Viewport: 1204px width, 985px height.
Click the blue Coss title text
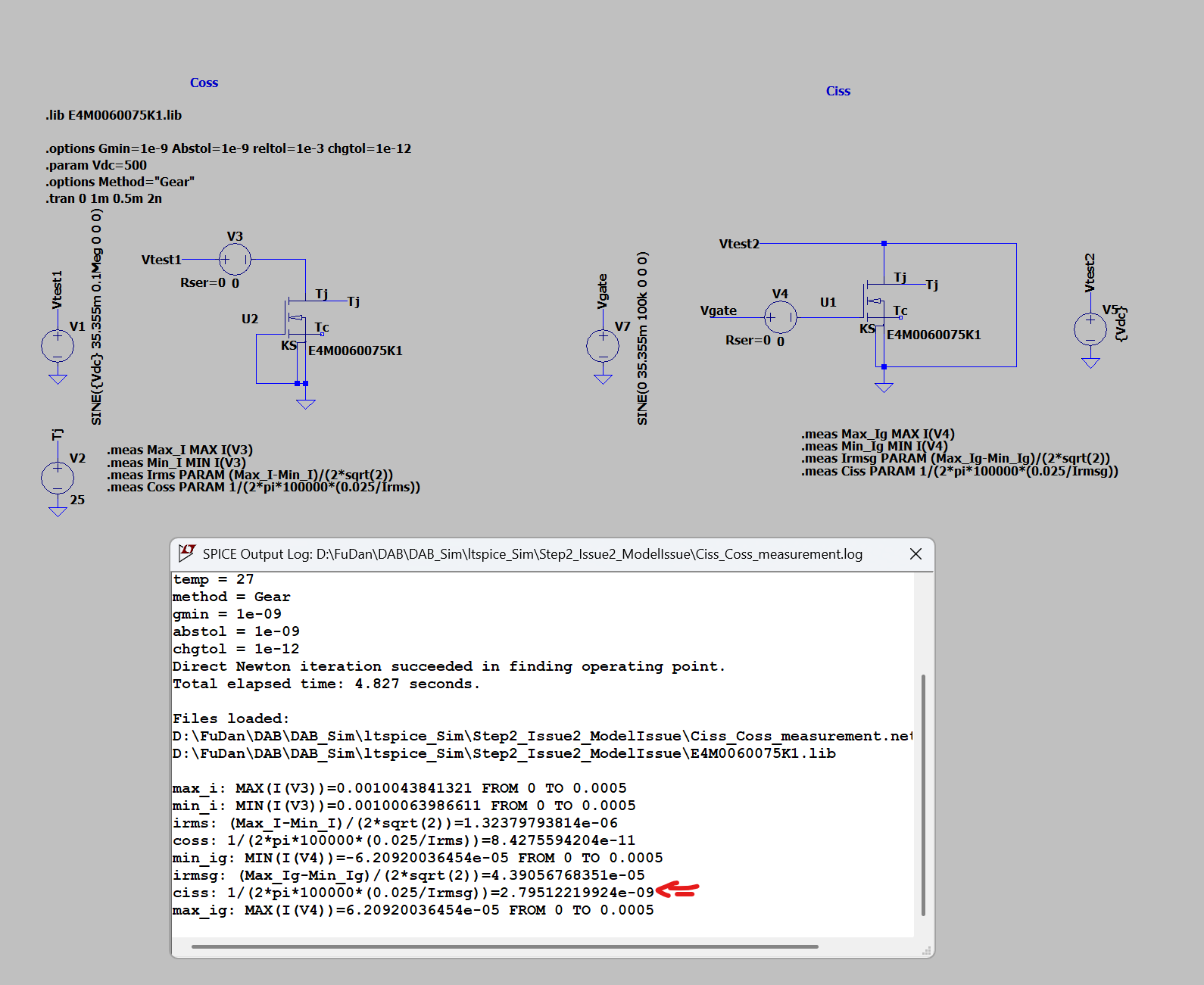click(204, 83)
